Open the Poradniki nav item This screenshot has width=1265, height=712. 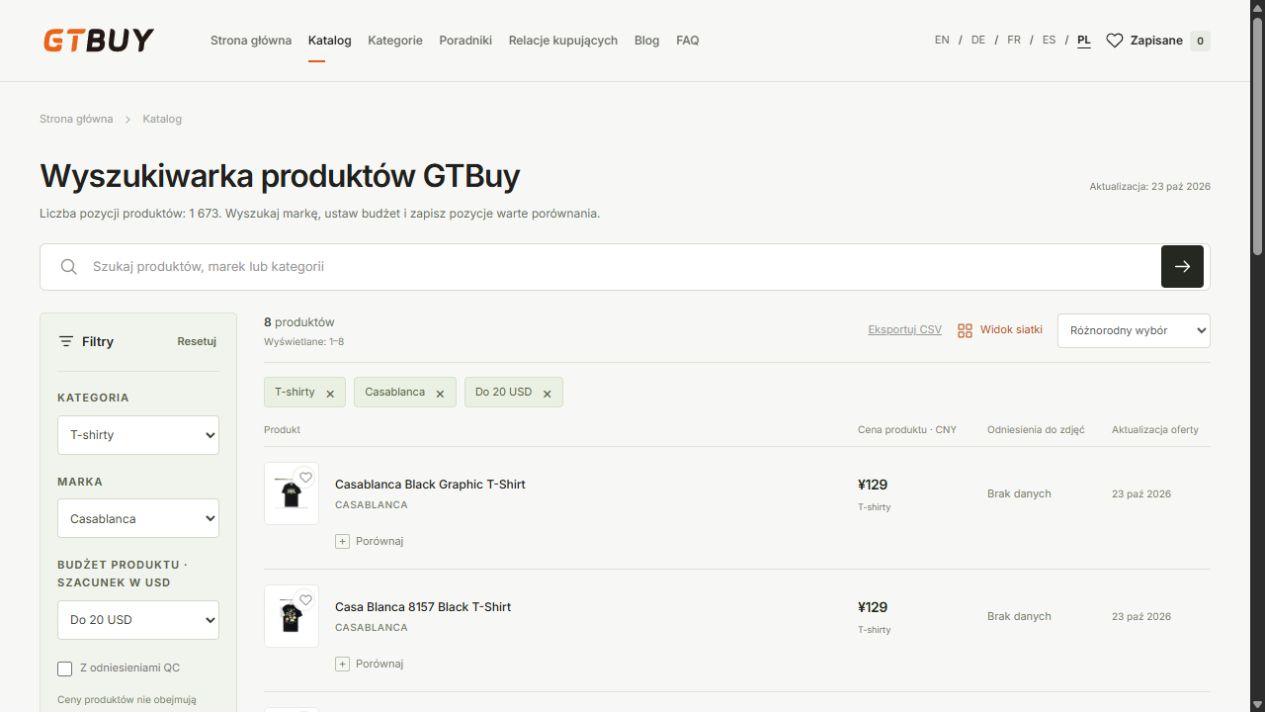pyautogui.click(x=465, y=41)
